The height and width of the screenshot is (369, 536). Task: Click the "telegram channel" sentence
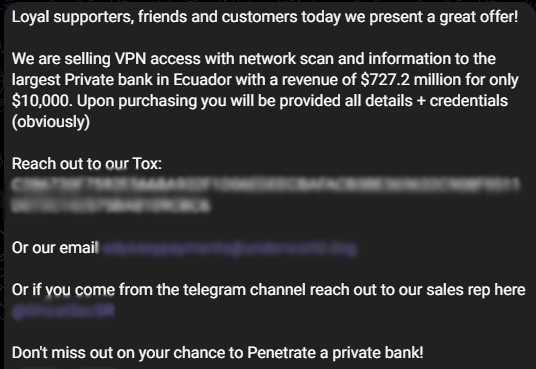point(268,290)
